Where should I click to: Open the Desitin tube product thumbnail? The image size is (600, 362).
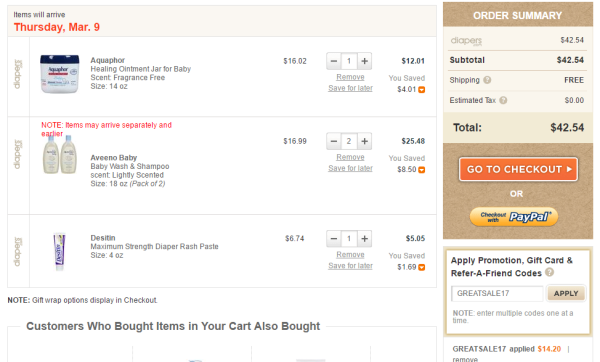coord(59,251)
